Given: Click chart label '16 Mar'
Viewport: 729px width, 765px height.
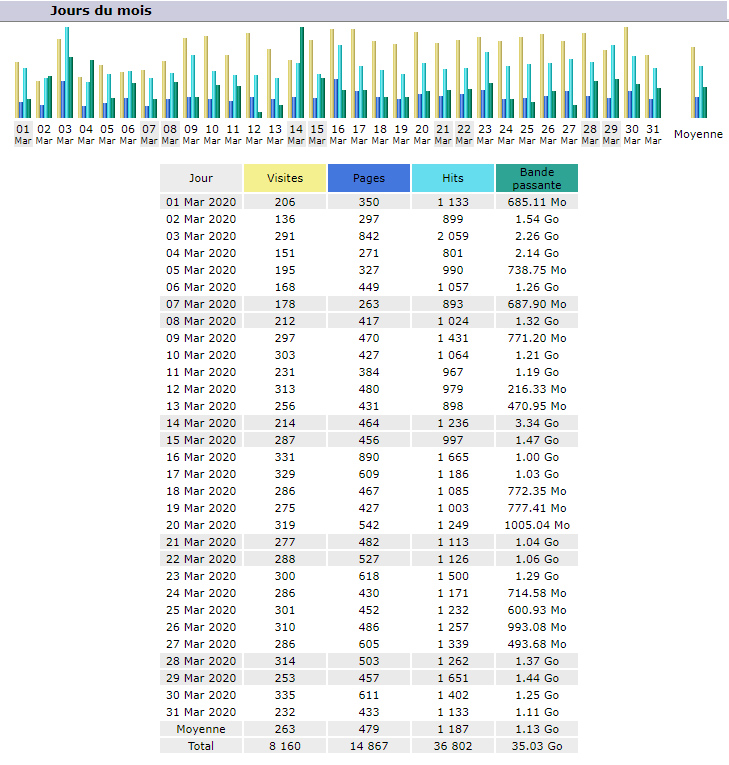Looking at the screenshot, I should (338, 134).
